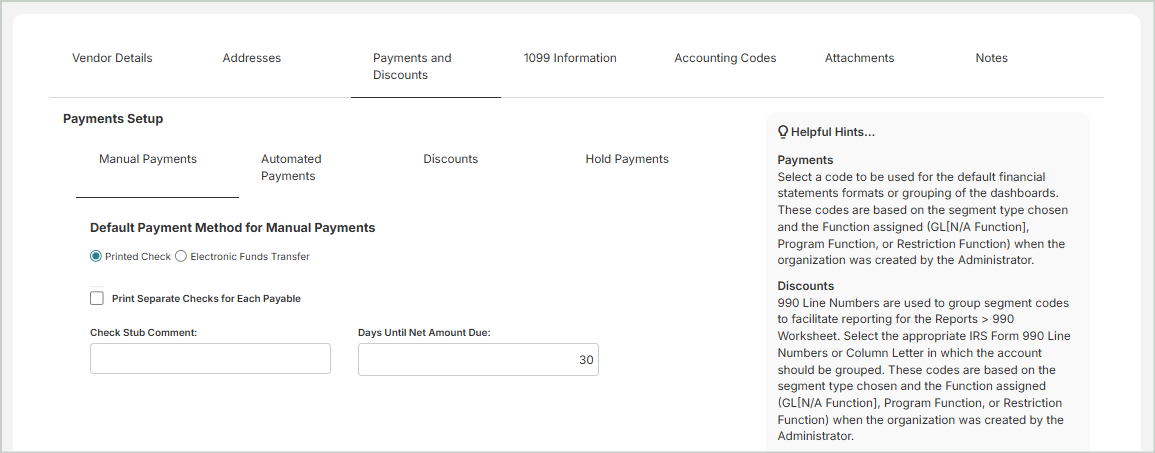Switch to the Addresses tab

pos(252,58)
